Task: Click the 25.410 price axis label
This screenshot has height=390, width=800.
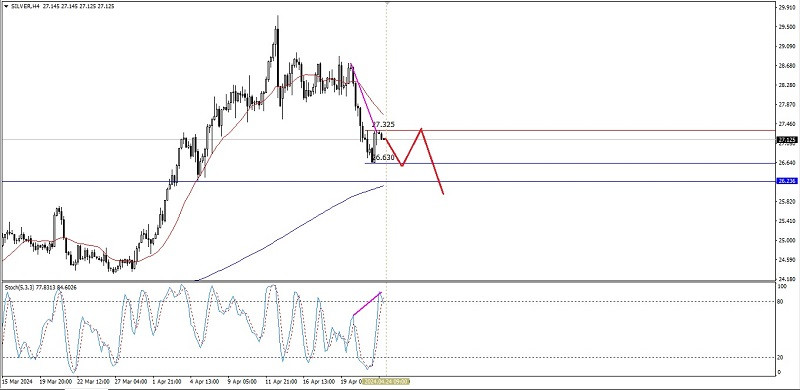Action: (786, 221)
